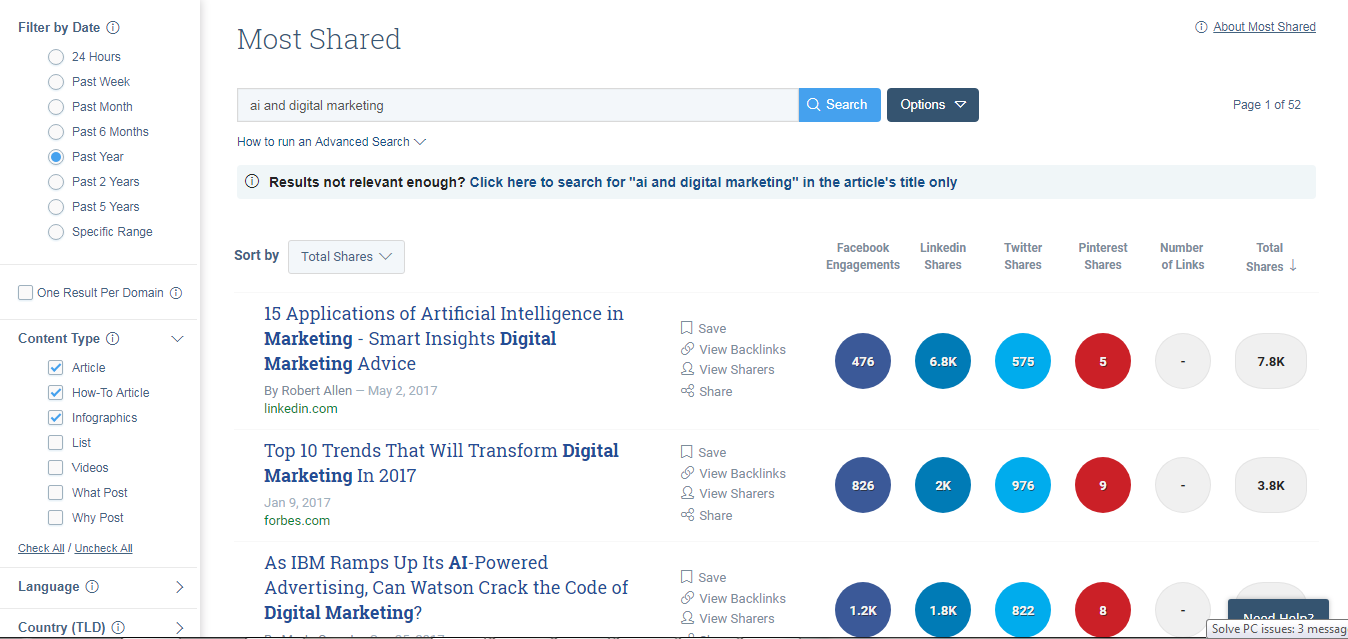Click the View Sharers person icon of first result

687,369
